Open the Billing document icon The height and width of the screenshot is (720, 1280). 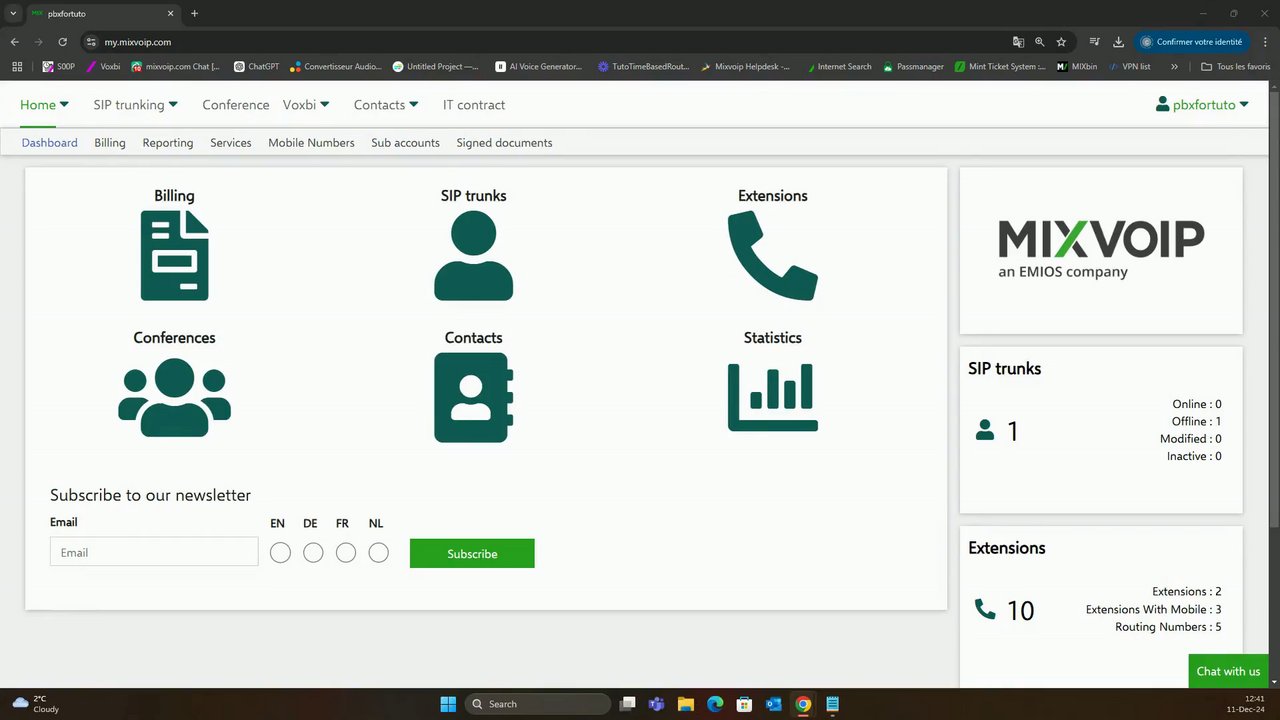tap(174, 255)
